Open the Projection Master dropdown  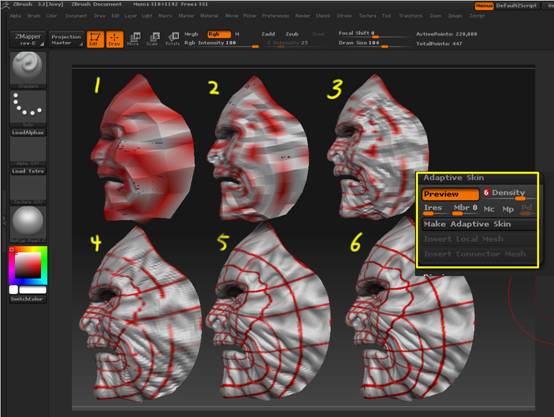pyautogui.click(x=66, y=39)
